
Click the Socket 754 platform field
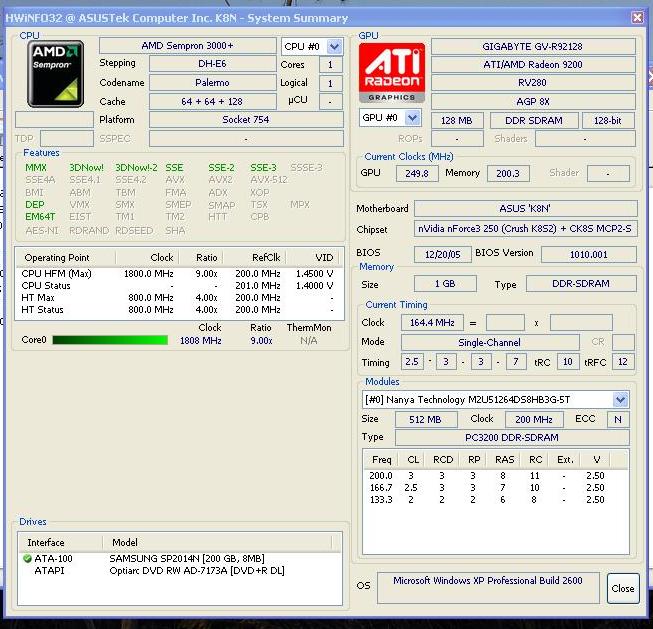click(246, 120)
